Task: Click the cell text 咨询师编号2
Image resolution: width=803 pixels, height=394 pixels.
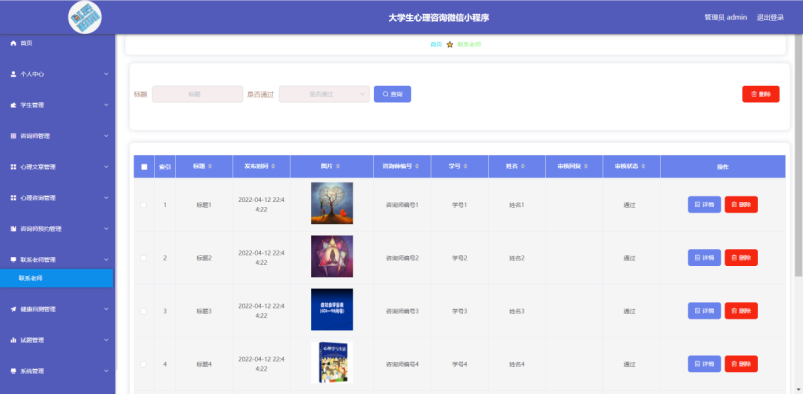Action: (402, 258)
